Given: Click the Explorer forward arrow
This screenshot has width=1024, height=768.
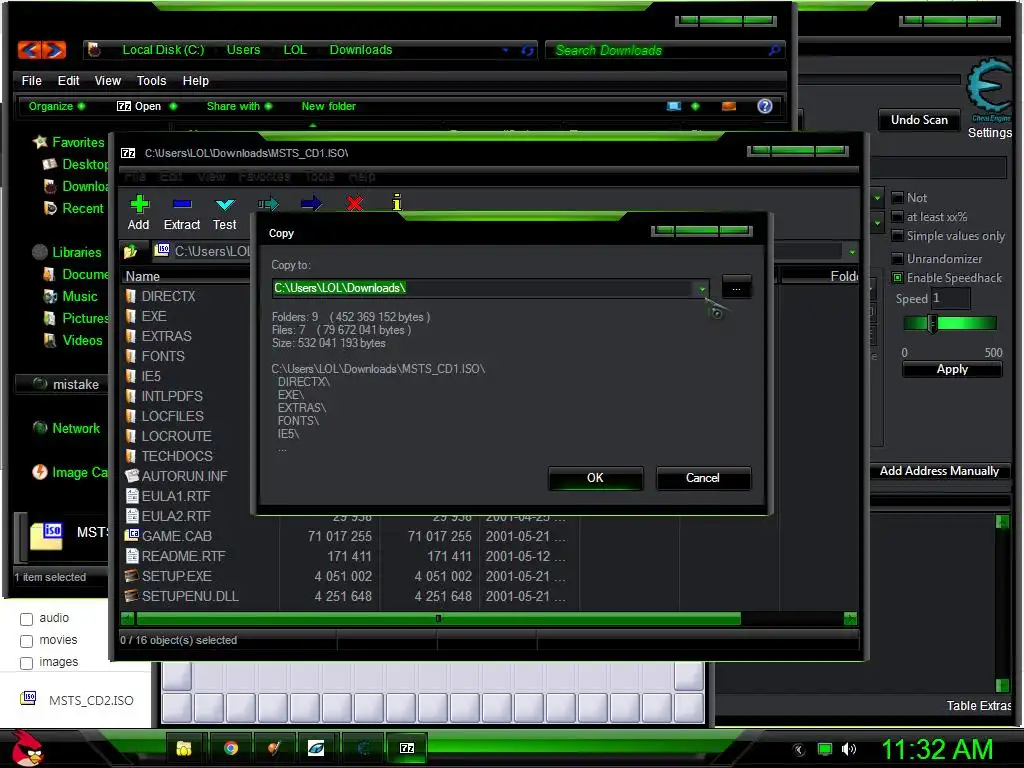Looking at the screenshot, I should click(54, 50).
